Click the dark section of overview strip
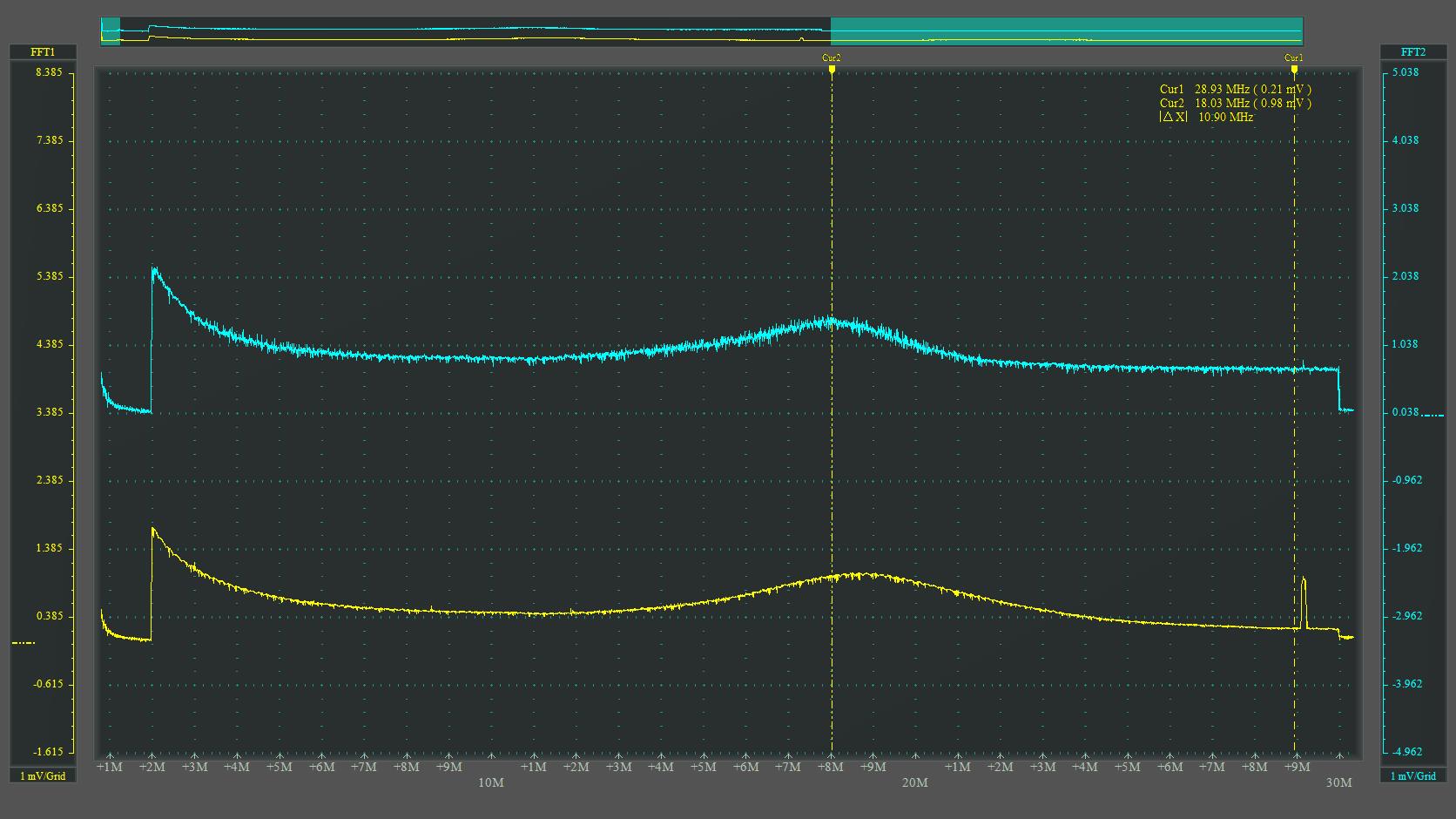 coord(475,30)
